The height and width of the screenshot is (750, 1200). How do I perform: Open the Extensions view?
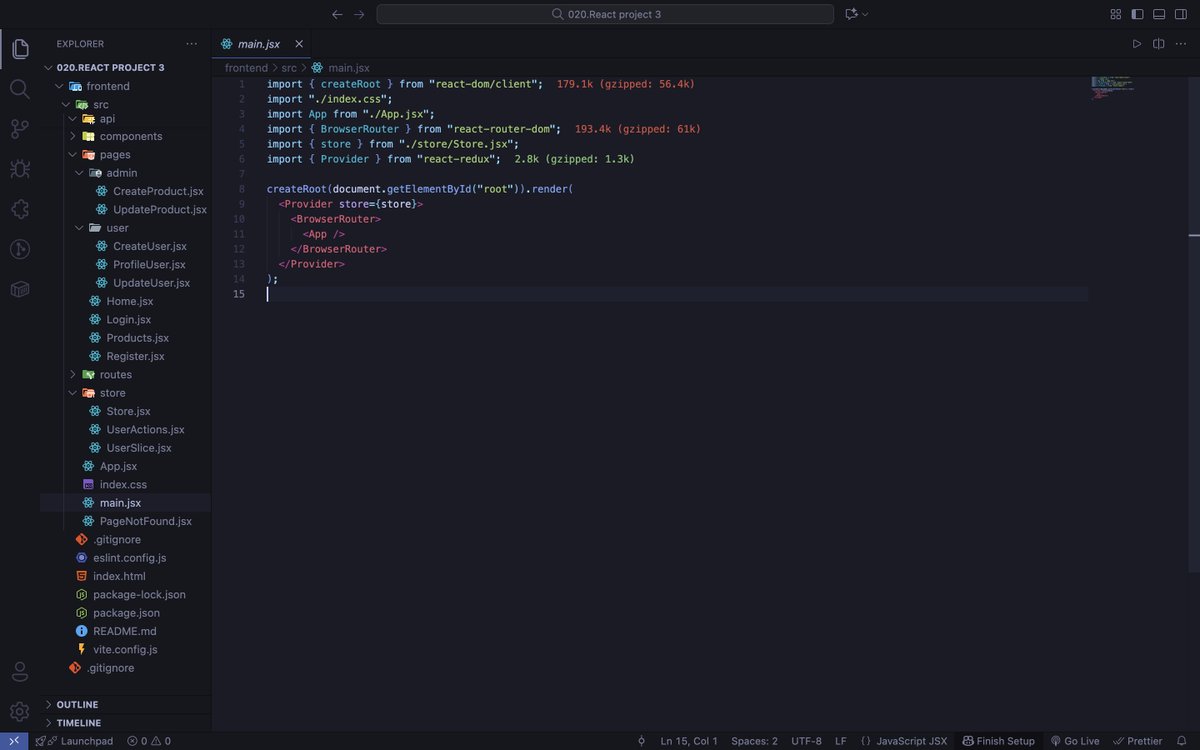(20, 209)
